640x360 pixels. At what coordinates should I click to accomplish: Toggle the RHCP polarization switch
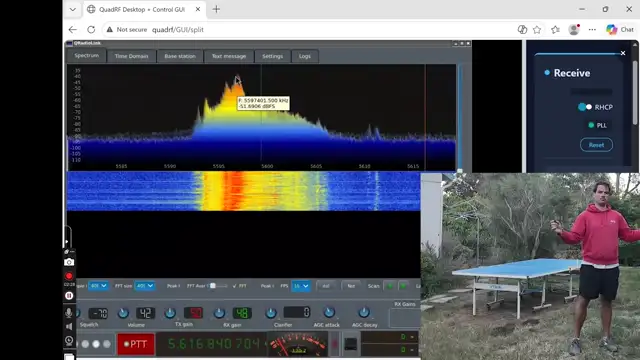(x=585, y=107)
